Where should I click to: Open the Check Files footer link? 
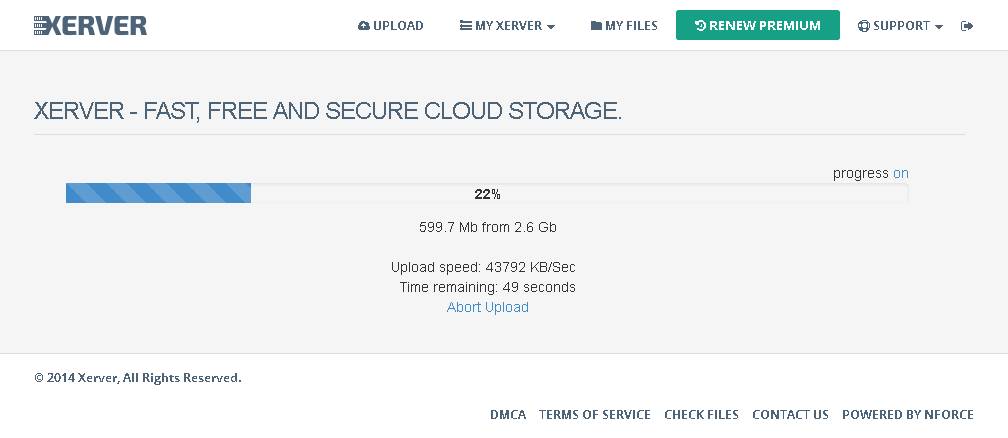[x=701, y=414]
